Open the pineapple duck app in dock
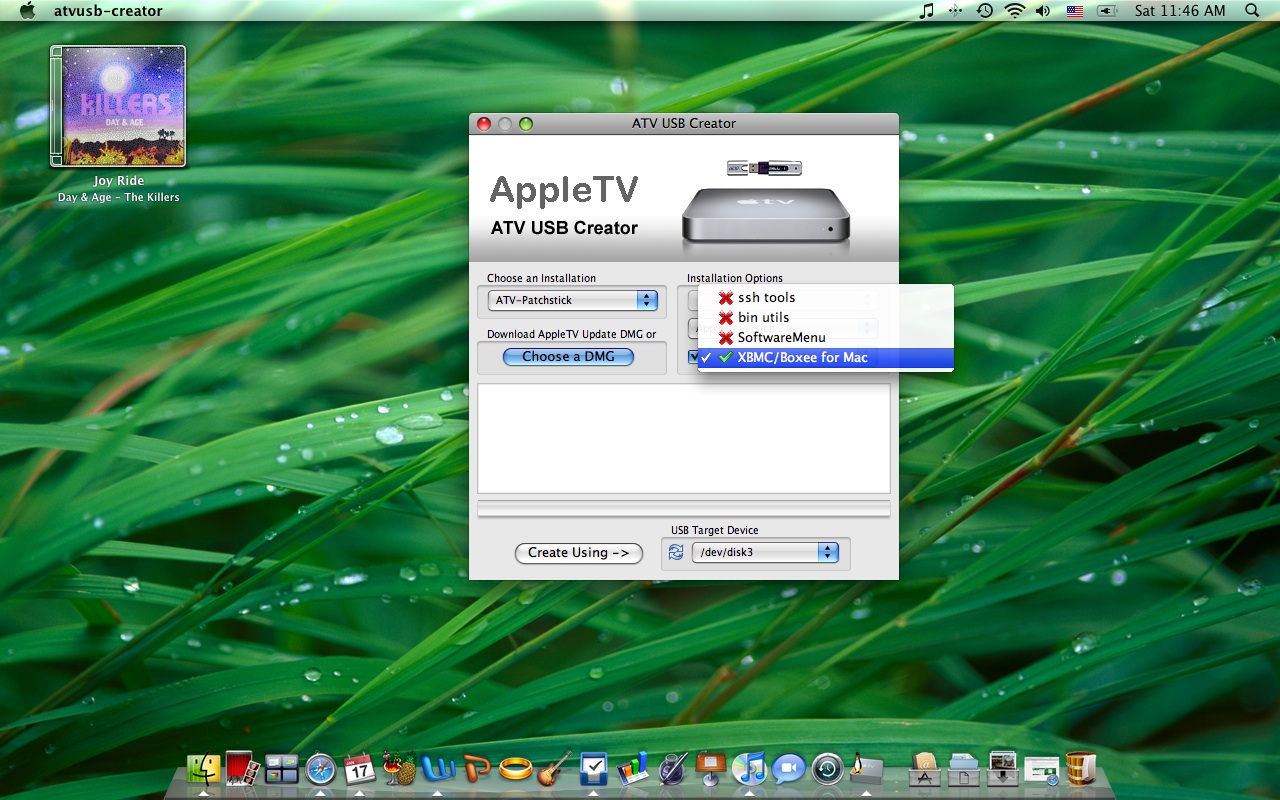The width and height of the screenshot is (1280, 800). point(399,768)
